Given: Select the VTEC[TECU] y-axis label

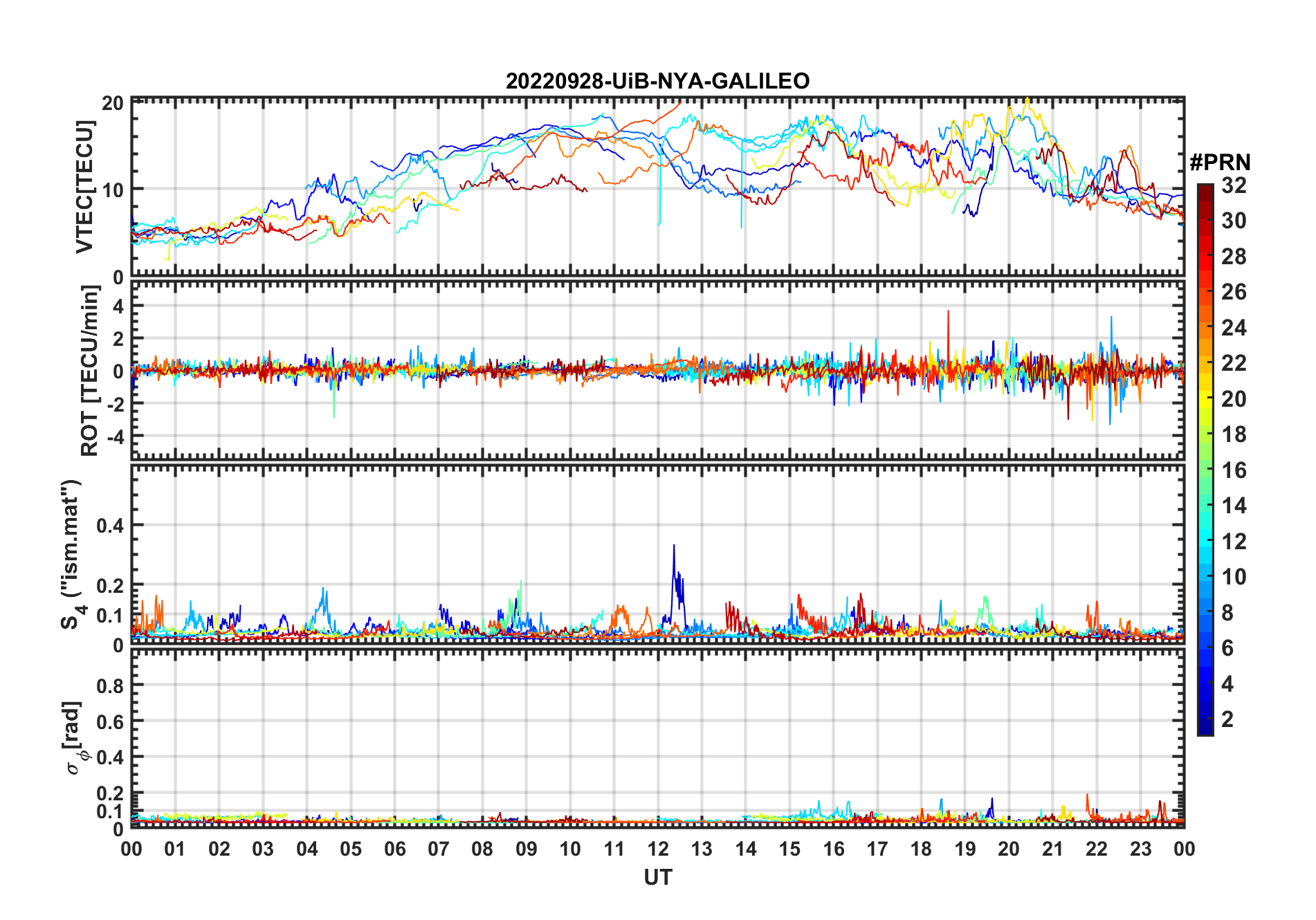Looking at the screenshot, I should click(x=84, y=187).
